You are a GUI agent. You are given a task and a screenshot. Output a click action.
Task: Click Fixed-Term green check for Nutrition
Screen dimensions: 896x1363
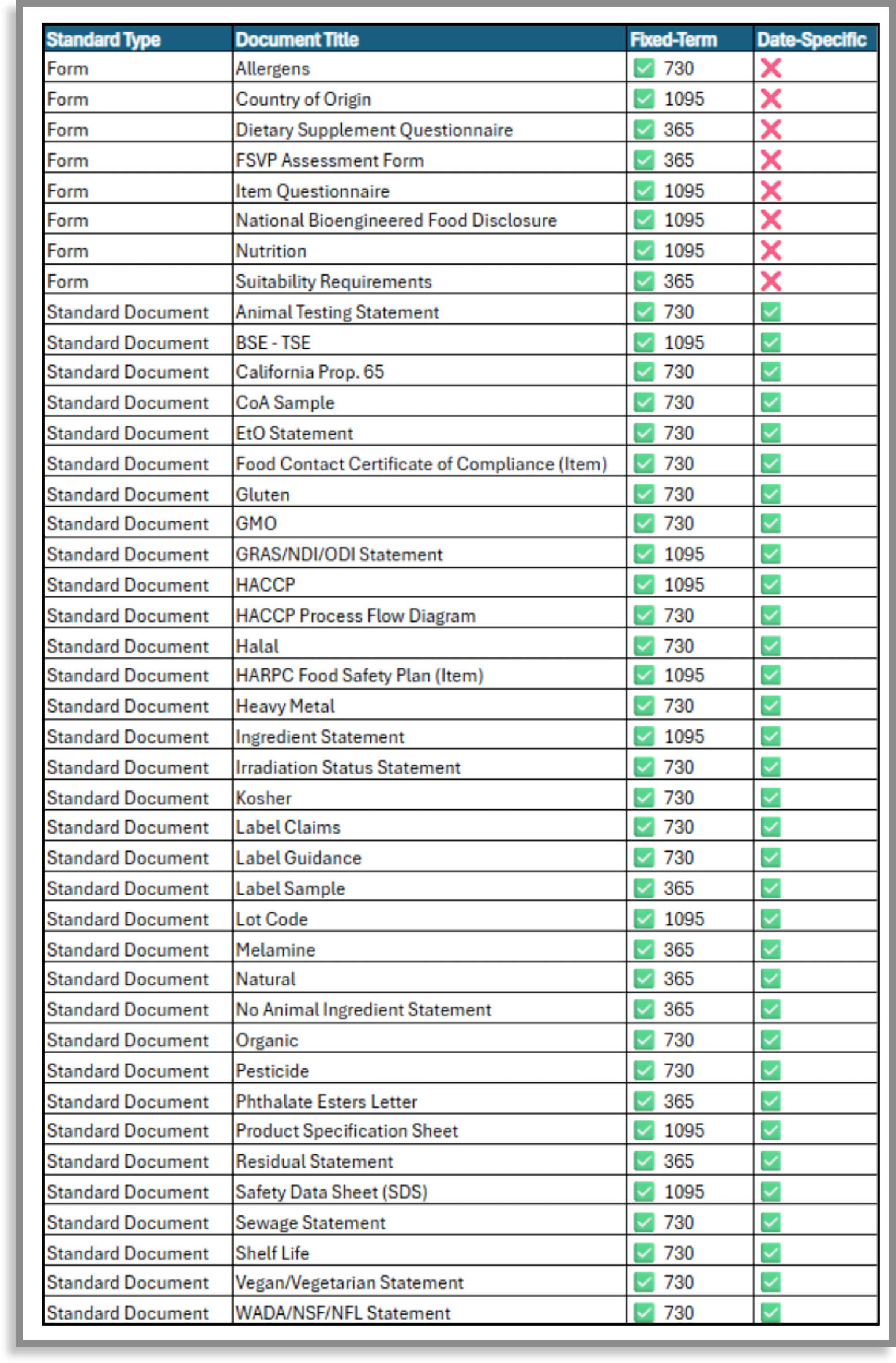point(643,250)
